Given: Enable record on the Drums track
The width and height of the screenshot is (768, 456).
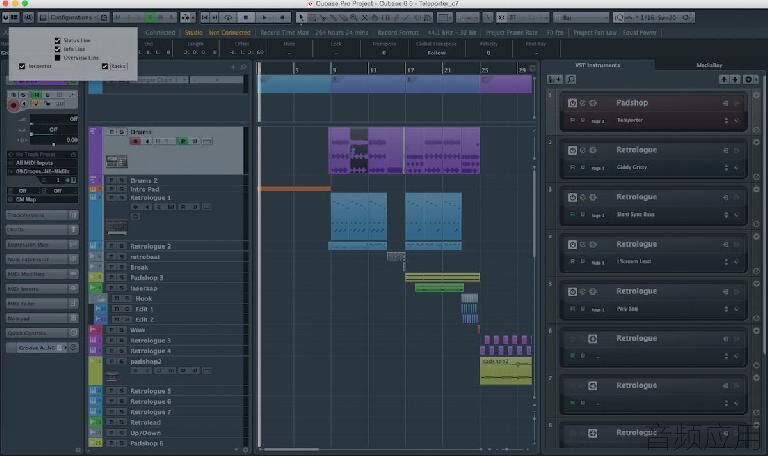Looking at the screenshot, I should coord(135,141).
